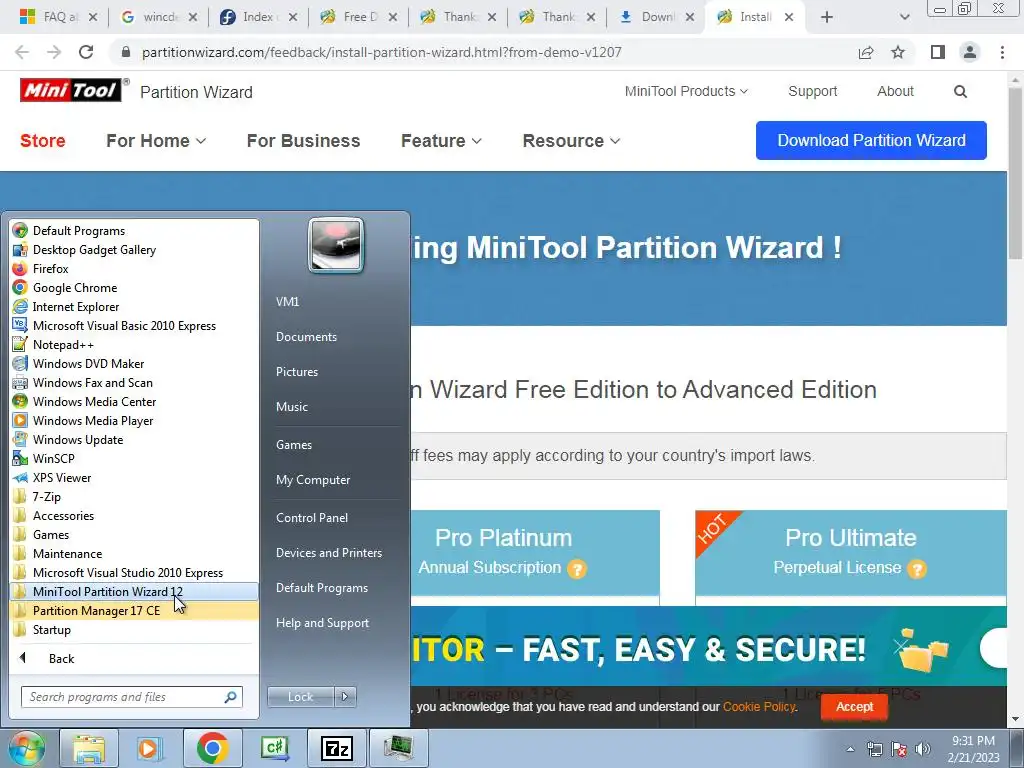Expand Partition Manager 17 CE folder
This screenshot has height=768, width=1024.
134,610
